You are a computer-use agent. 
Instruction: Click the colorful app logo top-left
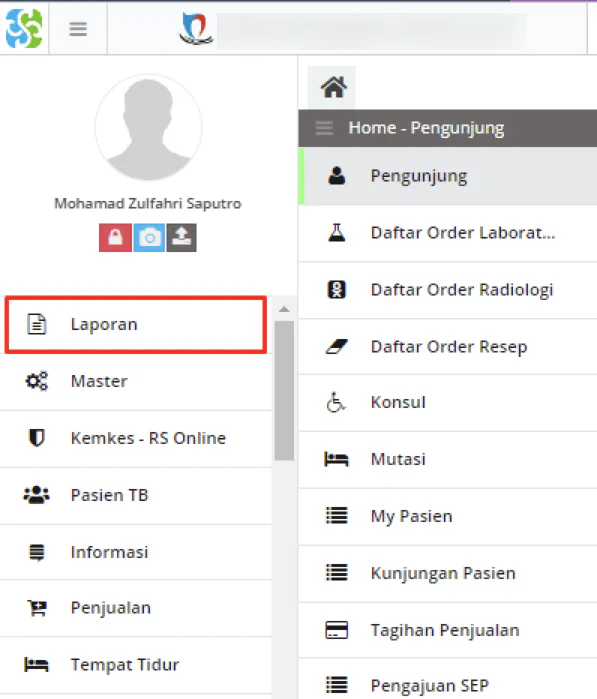(x=24, y=29)
